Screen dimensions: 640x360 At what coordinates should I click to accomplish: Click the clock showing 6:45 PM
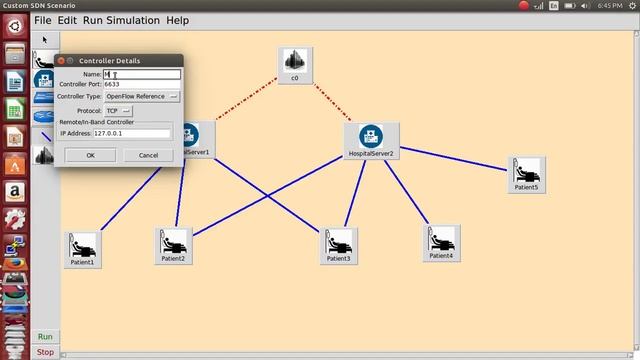(610, 6)
